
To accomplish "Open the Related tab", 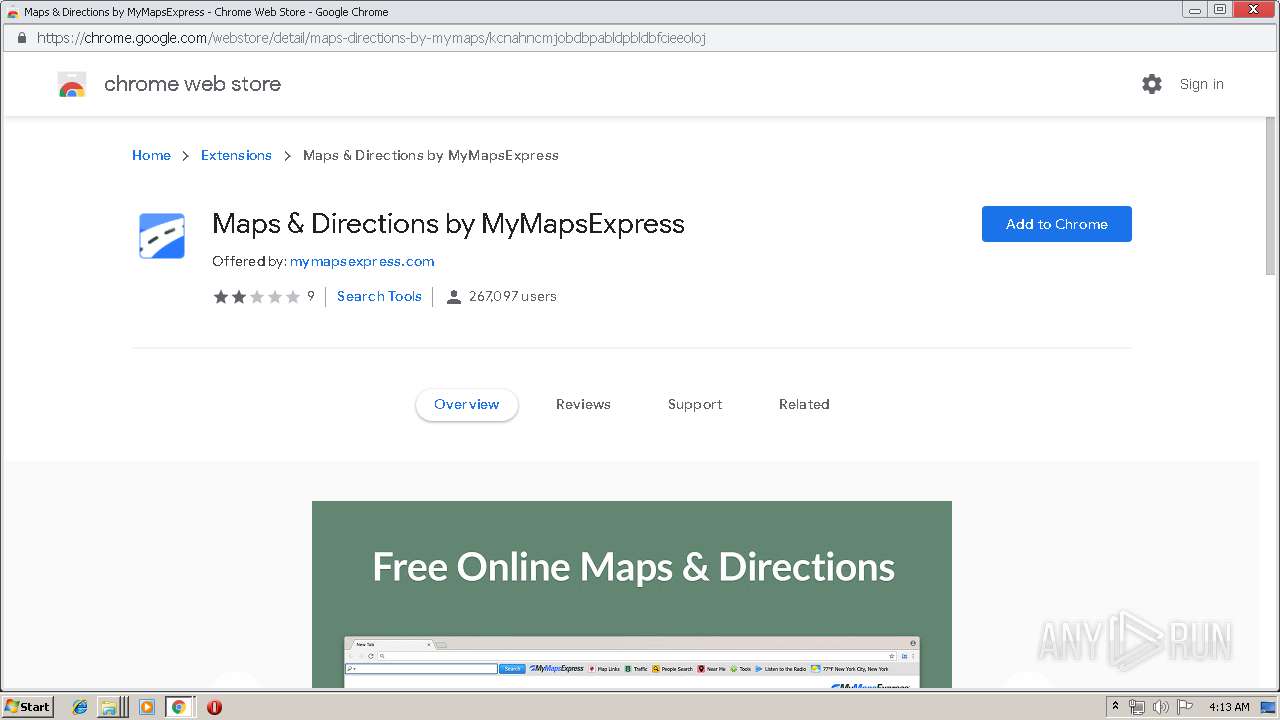I will [x=804, y=405].
